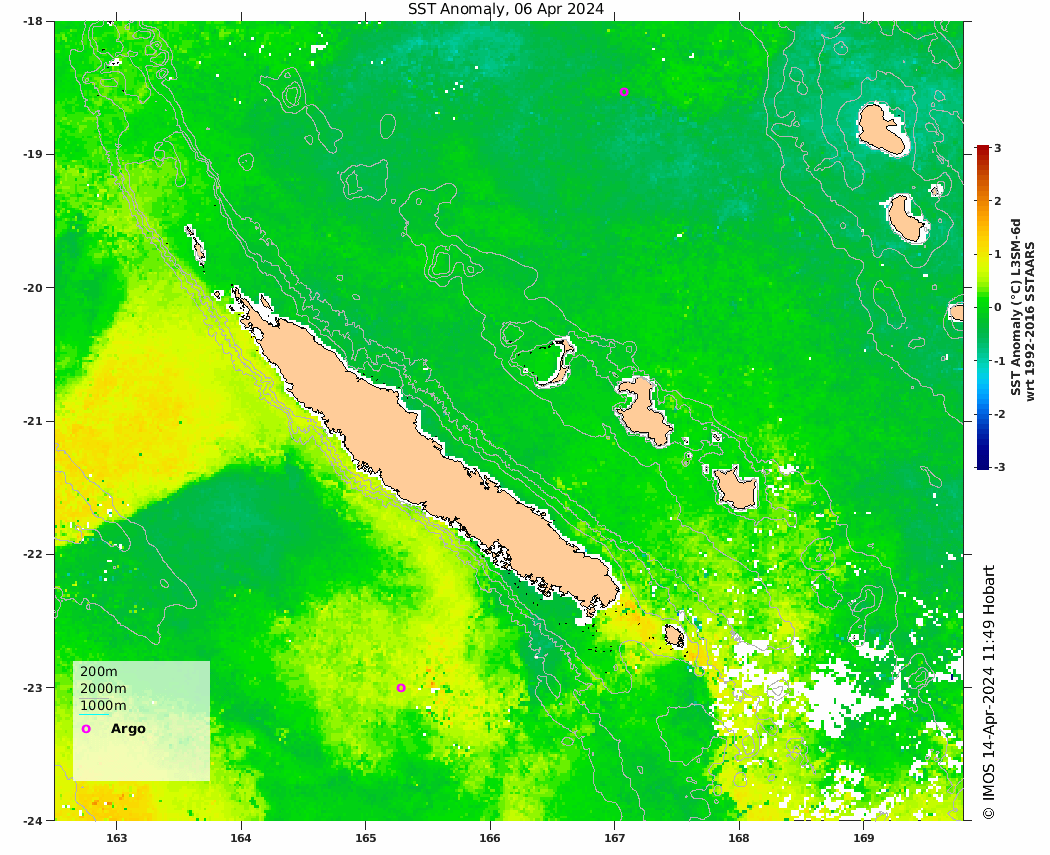Click the longitude axis label '166'
Screen dimensions: 1050x855
tap(490, 838)
